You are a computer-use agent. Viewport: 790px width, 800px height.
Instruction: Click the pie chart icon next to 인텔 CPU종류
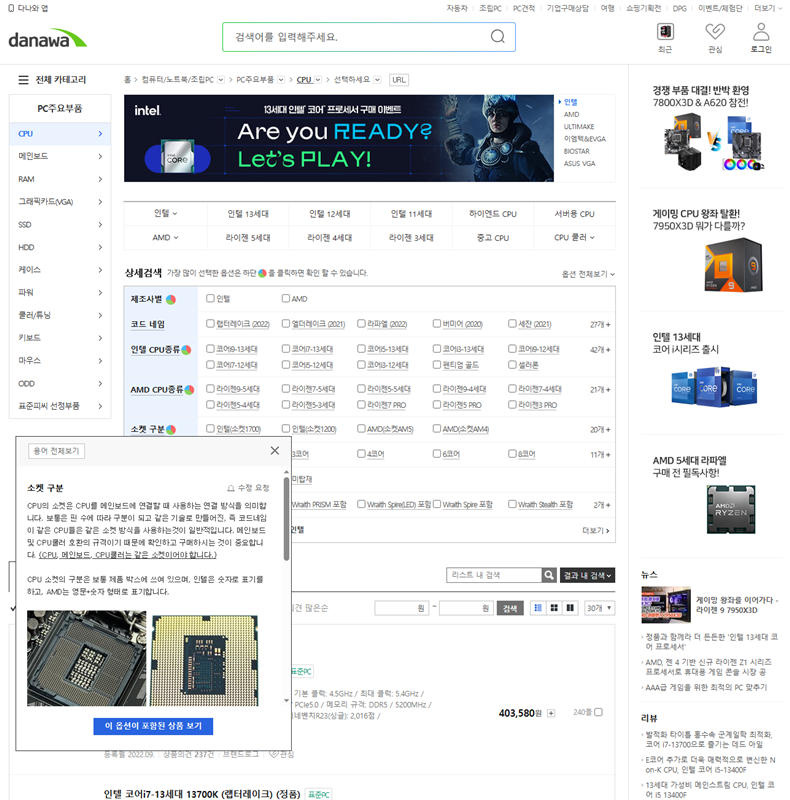coord(186,350)
